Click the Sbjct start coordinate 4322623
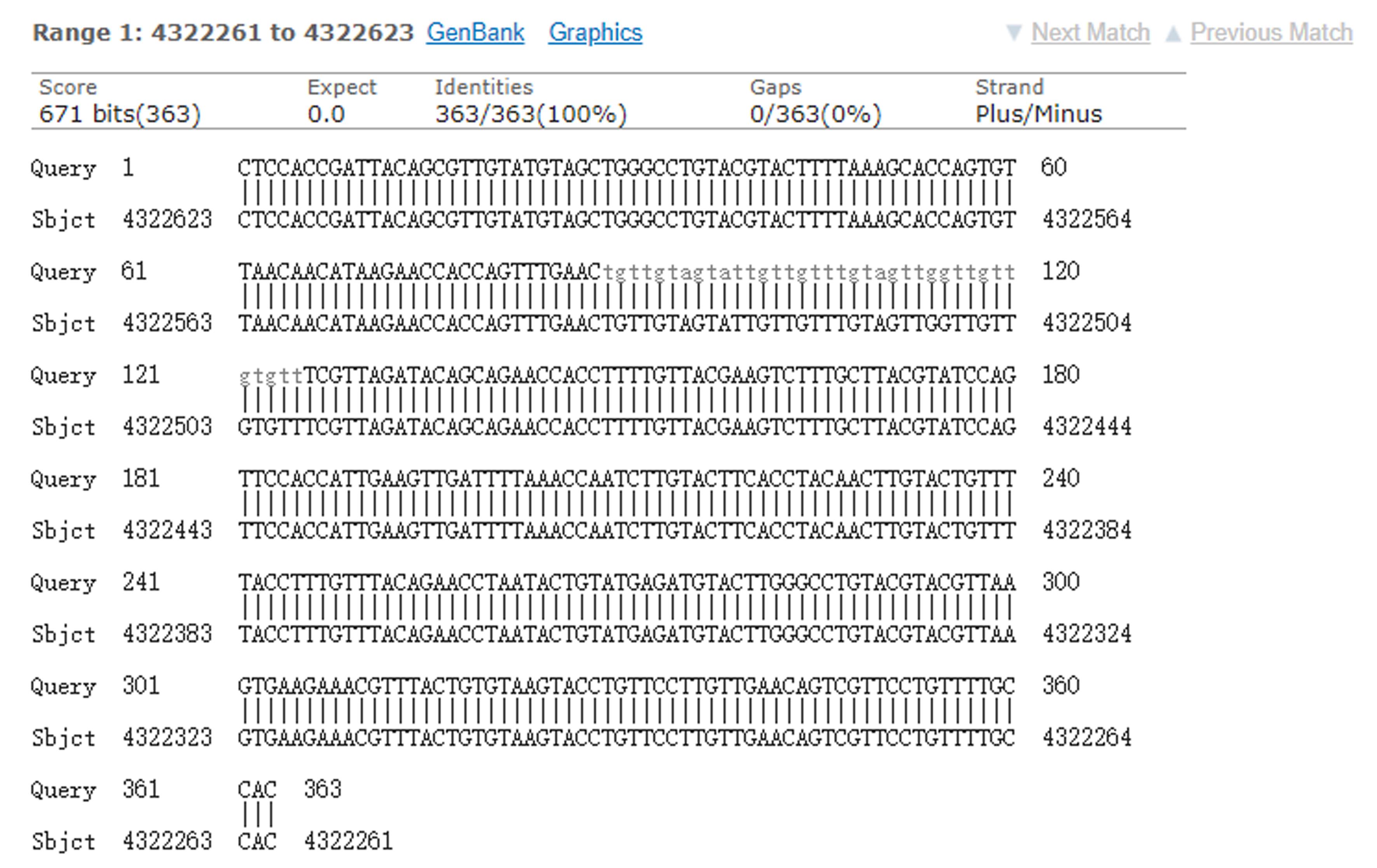Screen dimensions: 1377x868 click(167, 220)
